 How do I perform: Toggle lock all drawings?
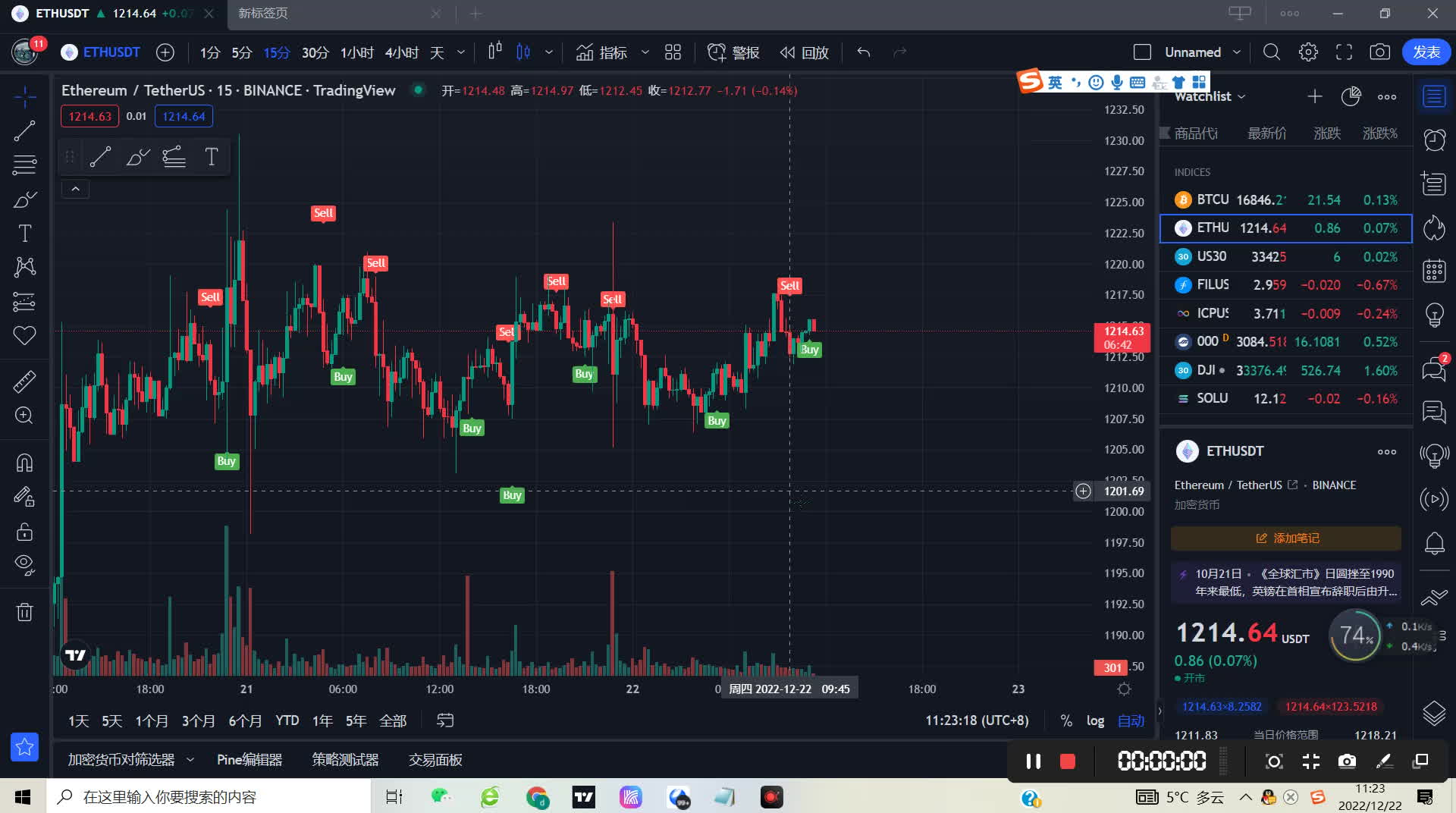click(x=24, y=532)
